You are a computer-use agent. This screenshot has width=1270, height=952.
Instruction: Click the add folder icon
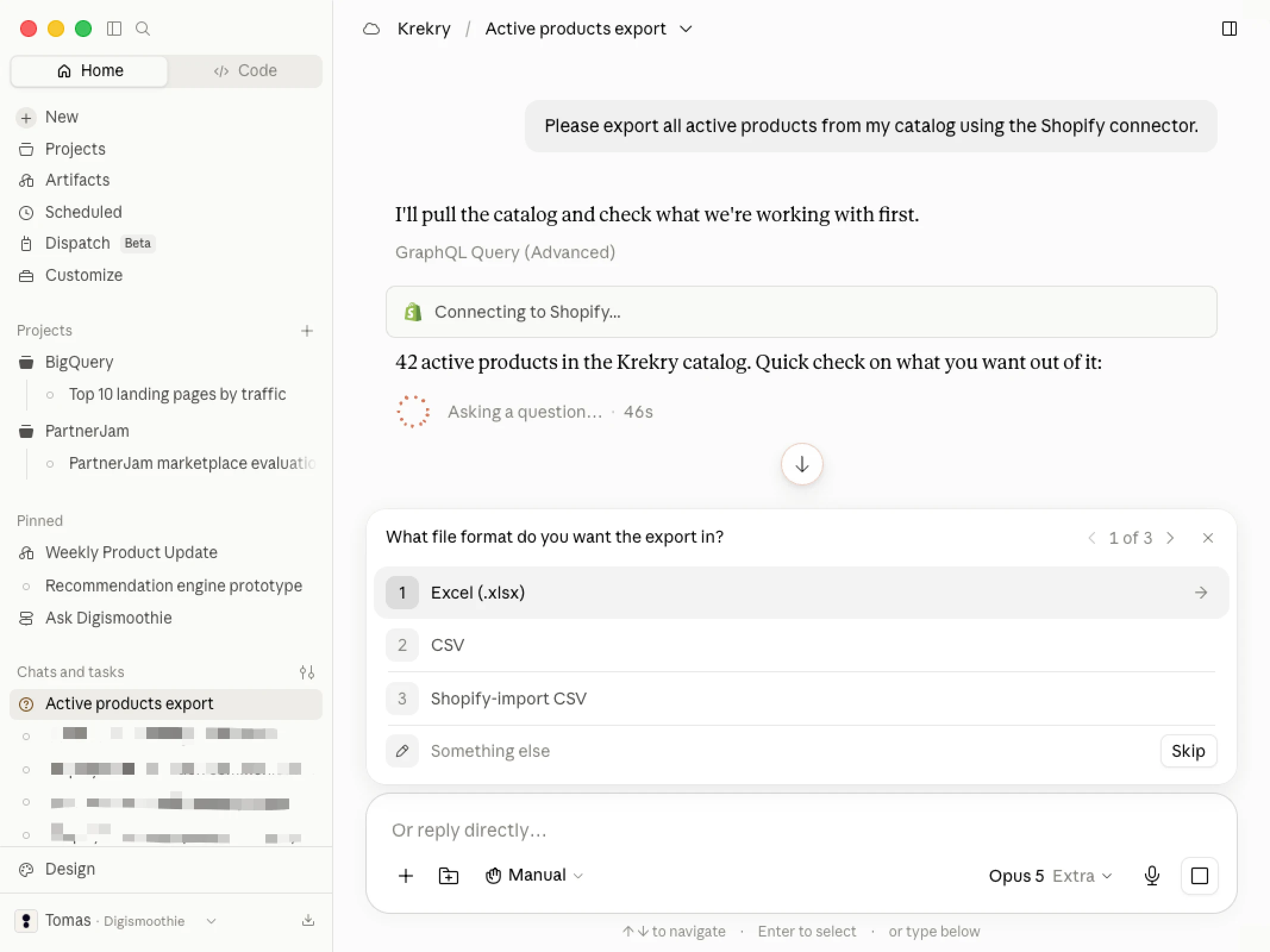tap(449, 876)
